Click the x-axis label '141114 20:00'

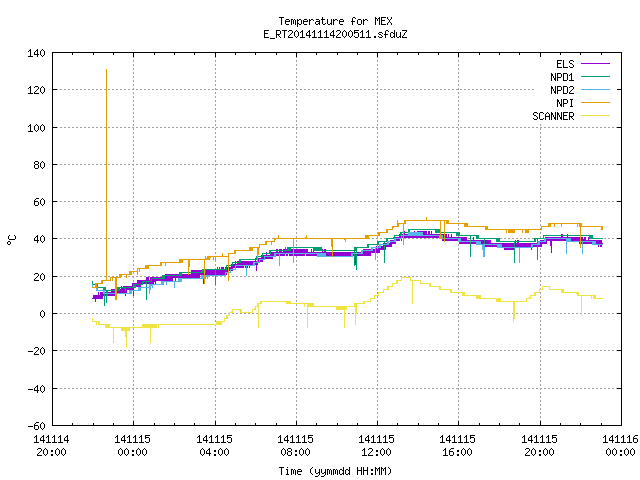coord(51,446)
